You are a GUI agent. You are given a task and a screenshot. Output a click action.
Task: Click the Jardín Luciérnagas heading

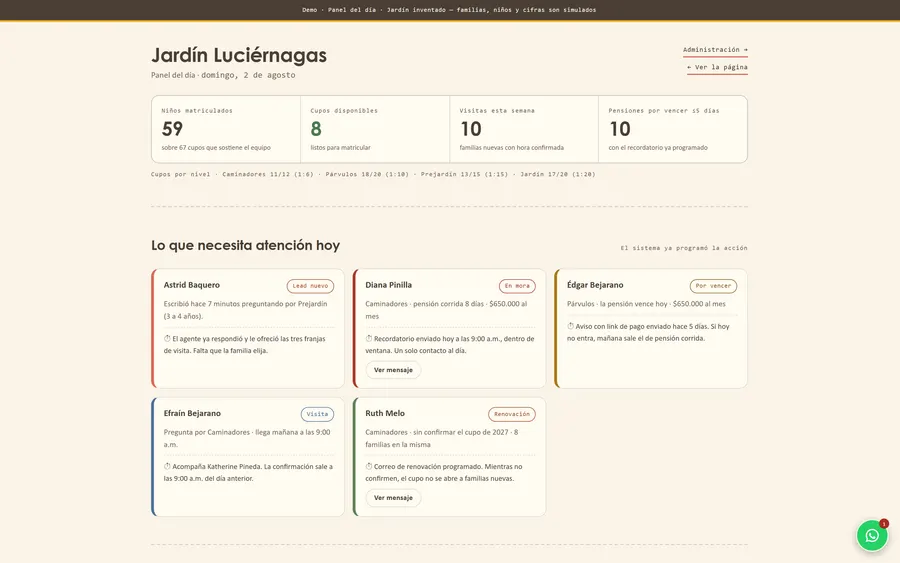(x=239, y=55)
